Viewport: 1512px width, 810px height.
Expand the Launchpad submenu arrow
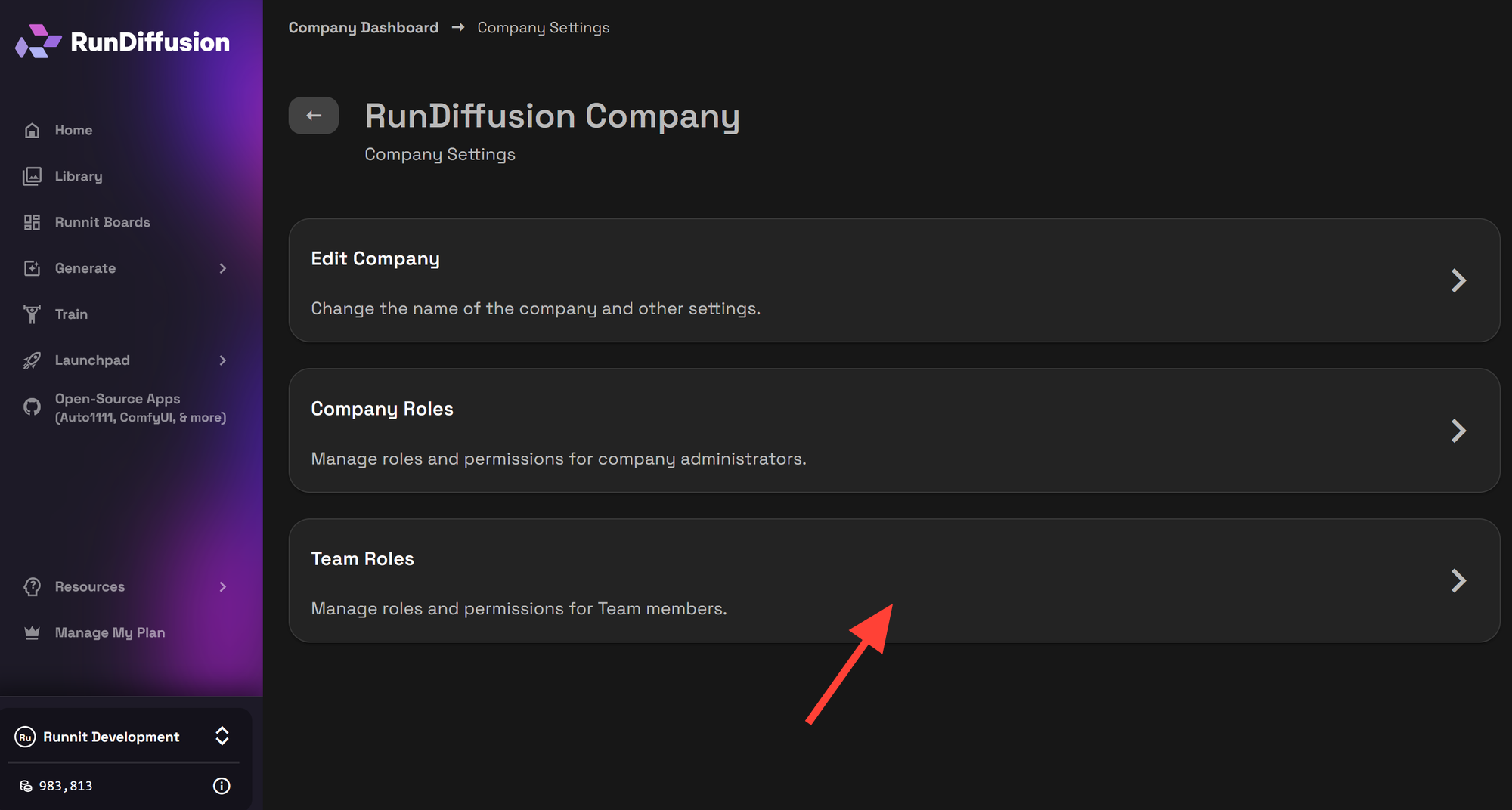[x=222, y=360]
